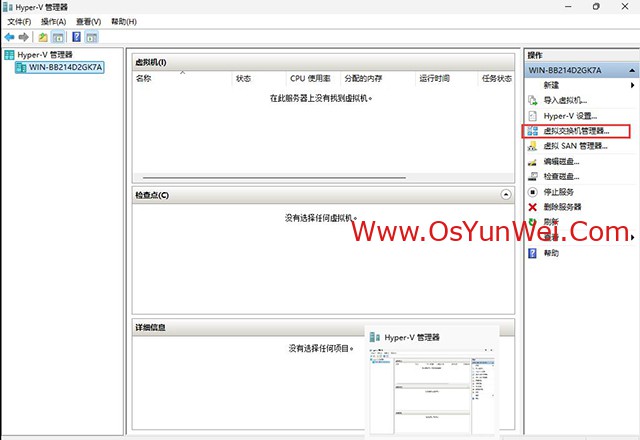Click 编辑磁盘... action

[561, 162]
